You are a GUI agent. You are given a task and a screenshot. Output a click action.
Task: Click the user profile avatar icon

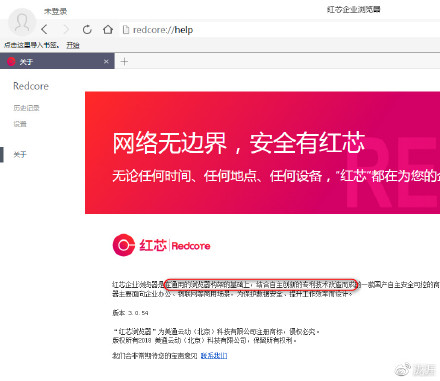click(22, 22)
